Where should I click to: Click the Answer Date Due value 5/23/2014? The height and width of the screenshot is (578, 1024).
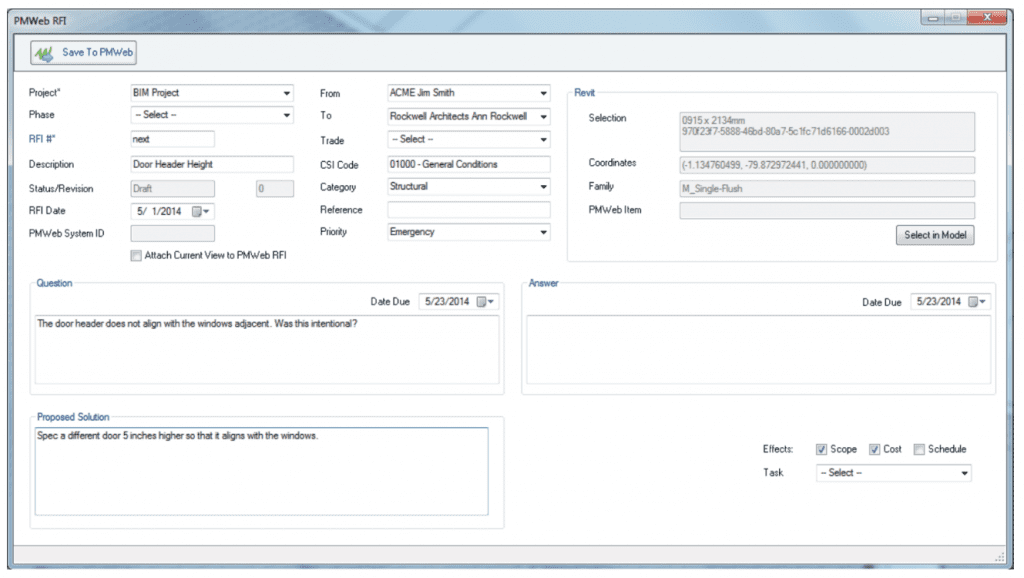coord(939,302)
